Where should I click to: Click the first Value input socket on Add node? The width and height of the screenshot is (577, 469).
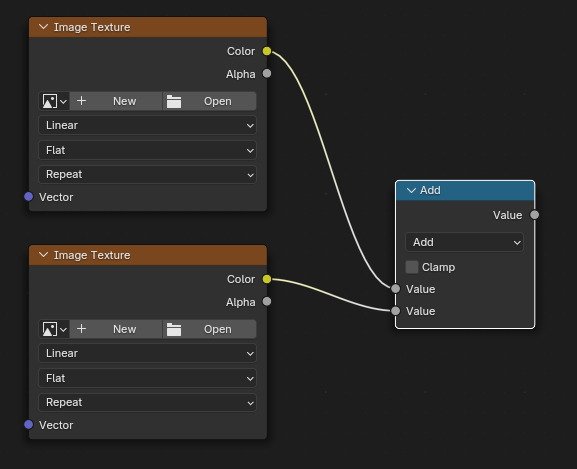pos(396,289)
